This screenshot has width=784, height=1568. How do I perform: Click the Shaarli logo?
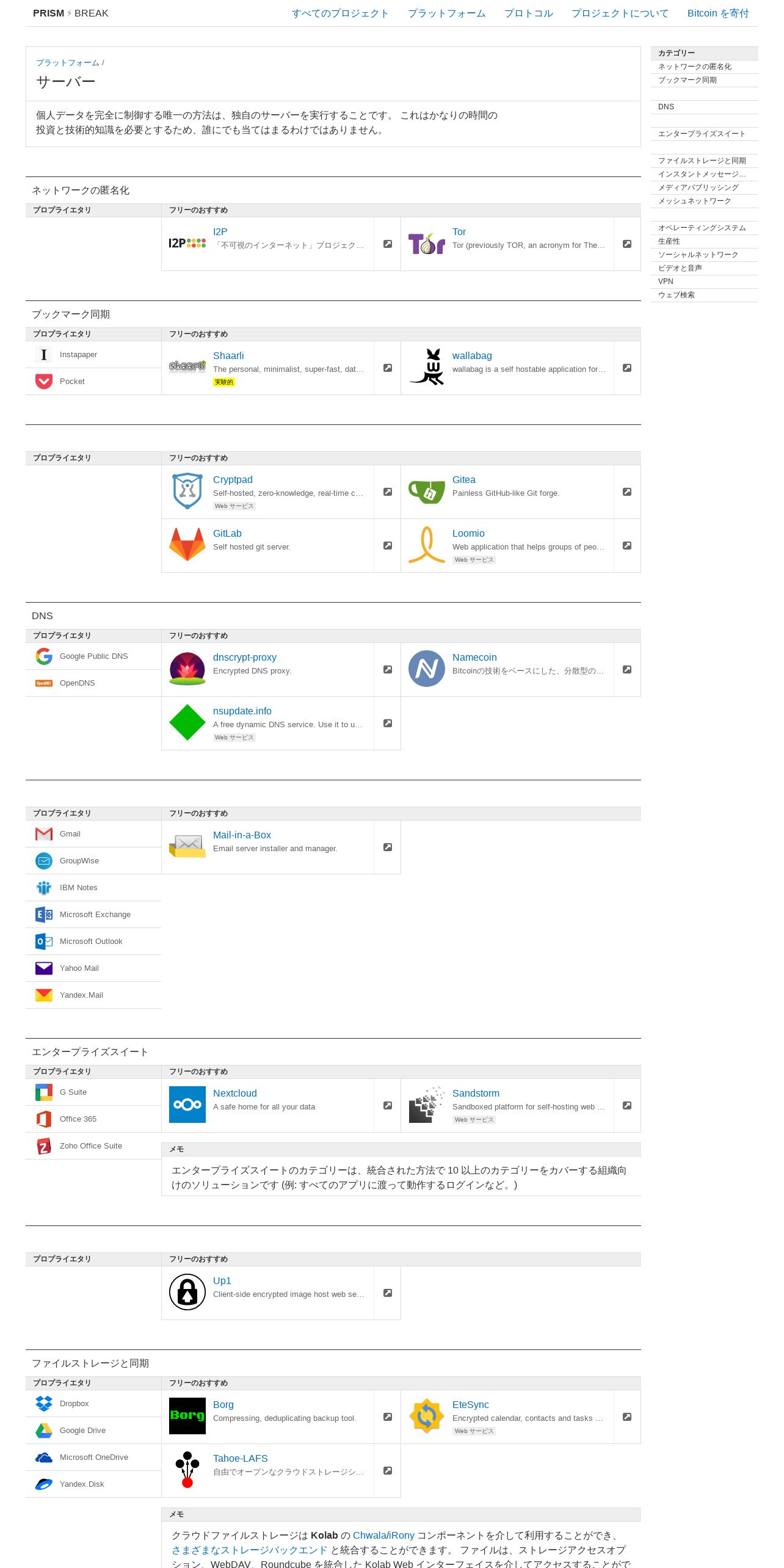click(x=187, y=366)
